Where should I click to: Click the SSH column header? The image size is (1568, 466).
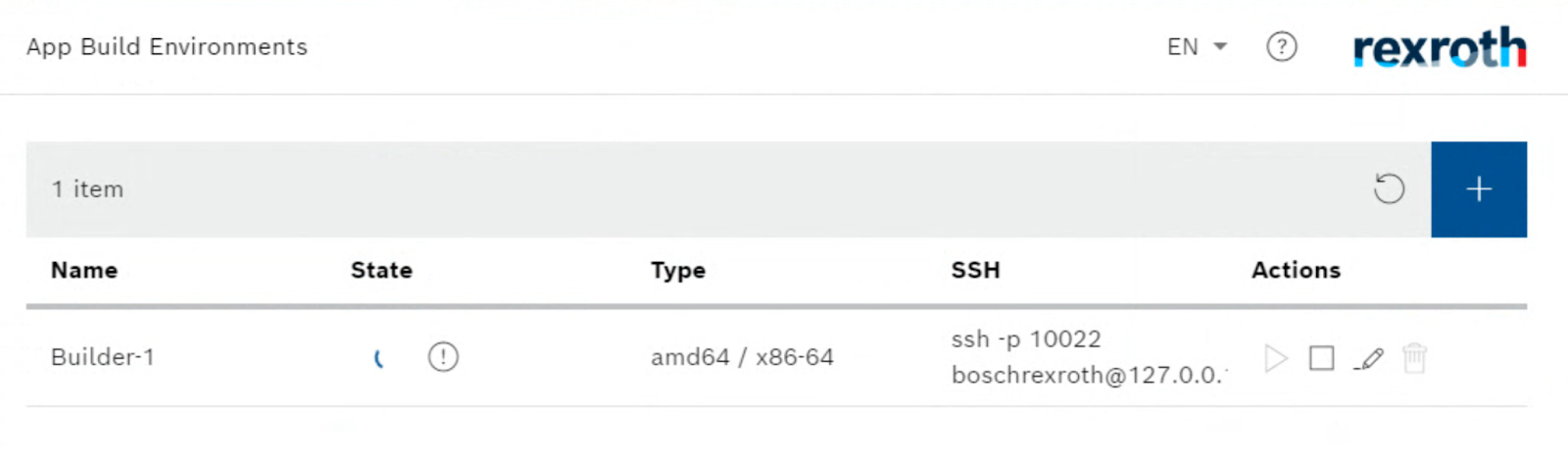[975, 270]
